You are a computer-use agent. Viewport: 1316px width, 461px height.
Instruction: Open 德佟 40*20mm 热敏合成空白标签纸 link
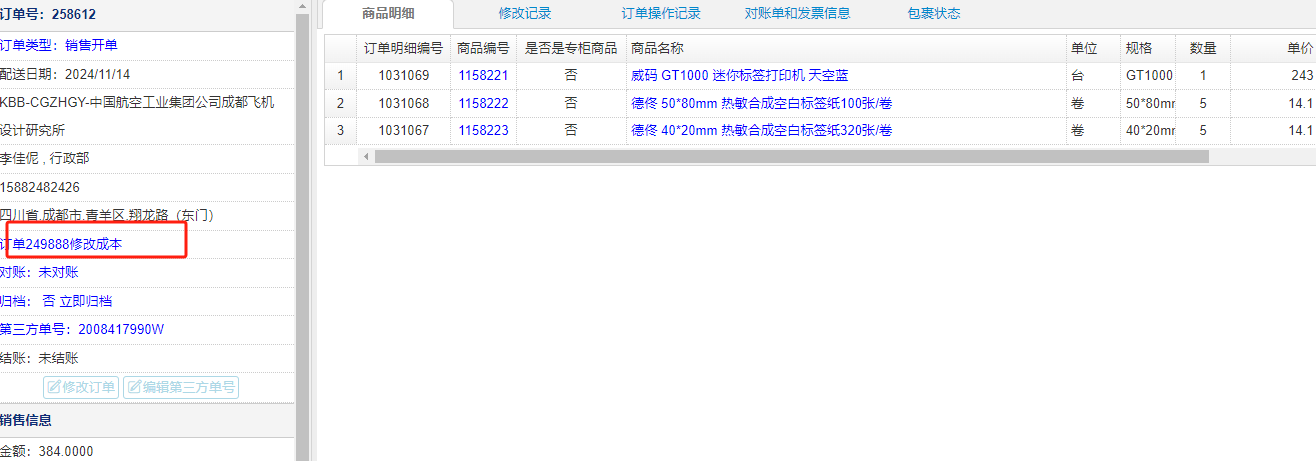(x=761, y=130)
